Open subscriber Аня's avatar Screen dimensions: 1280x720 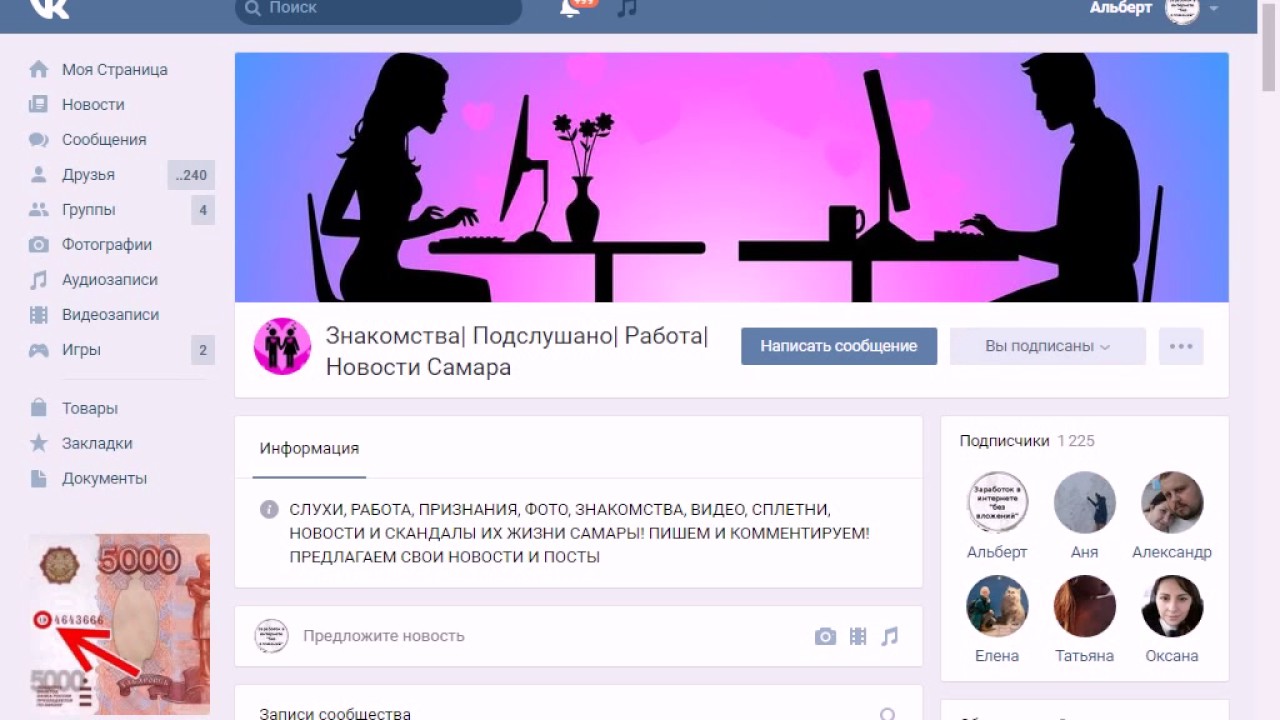(1085, 502)
